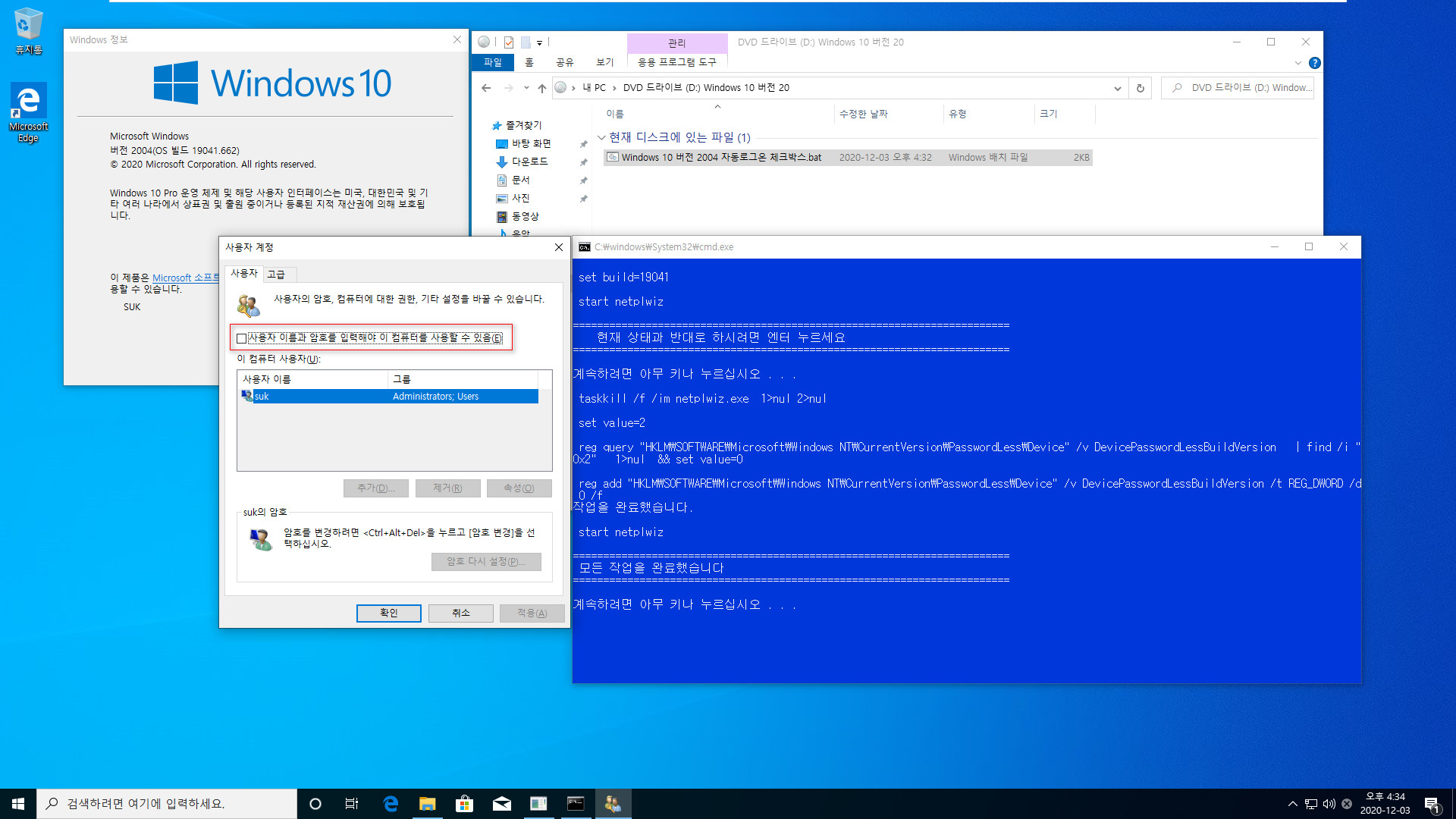The width and height of the screenshot is (1456, 819).
Task: Switch to the 보기 ribbon tab
Action: (x=605, y=62)
